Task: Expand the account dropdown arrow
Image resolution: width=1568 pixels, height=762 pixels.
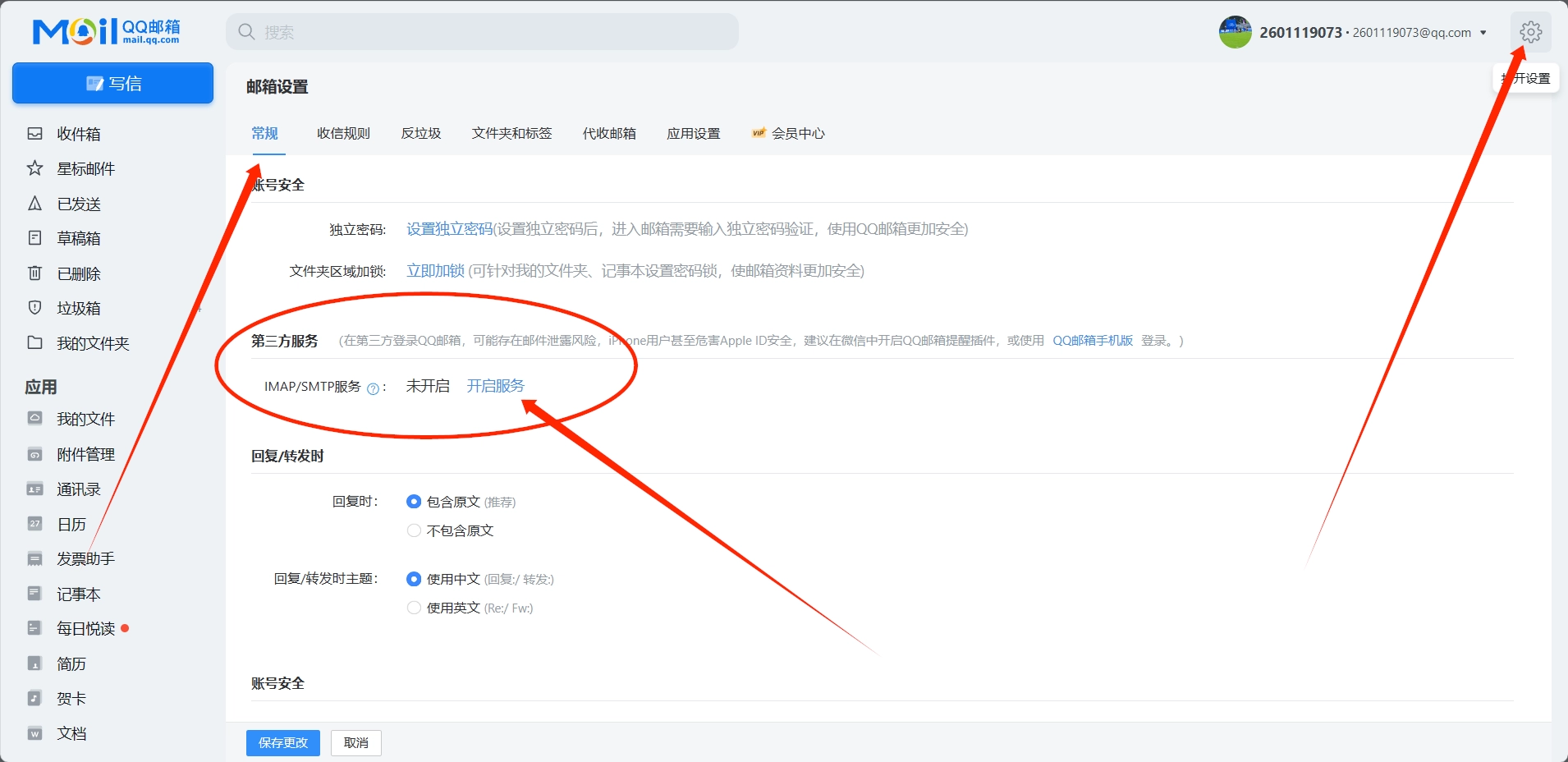Action: (1483, 33)
